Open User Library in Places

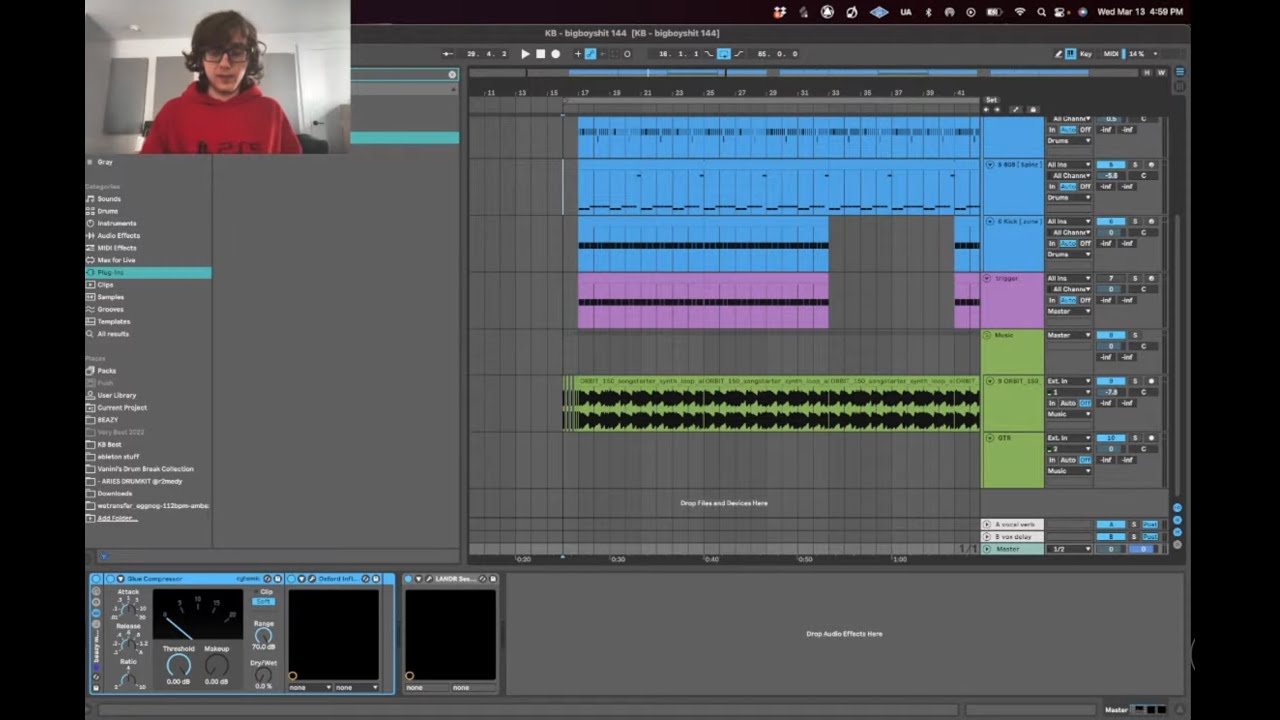point(117,395)
